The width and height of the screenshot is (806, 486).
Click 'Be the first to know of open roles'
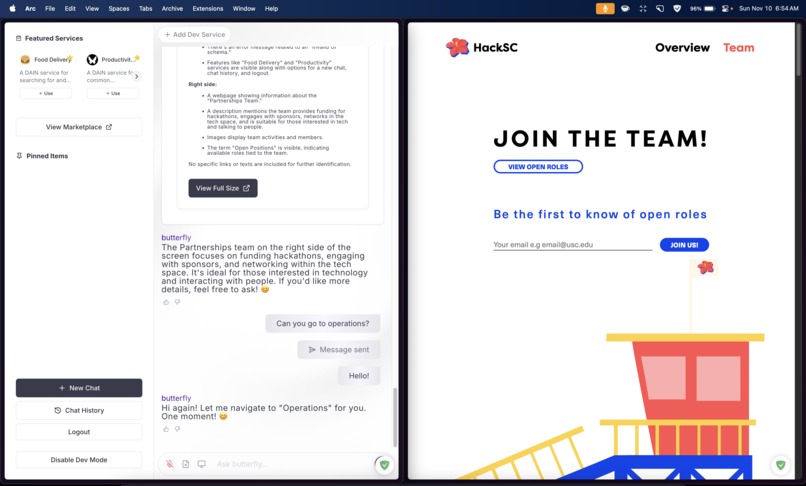pyautogui.click(x=600, y=214)
